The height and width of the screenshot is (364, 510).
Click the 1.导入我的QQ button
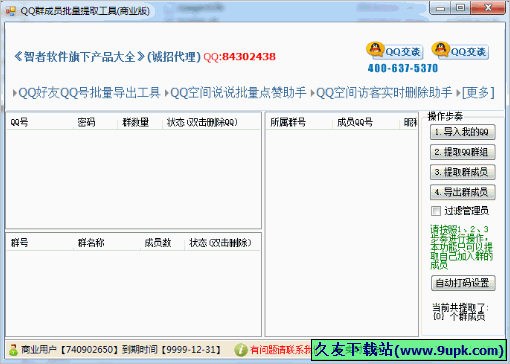(x=463, y=132)
